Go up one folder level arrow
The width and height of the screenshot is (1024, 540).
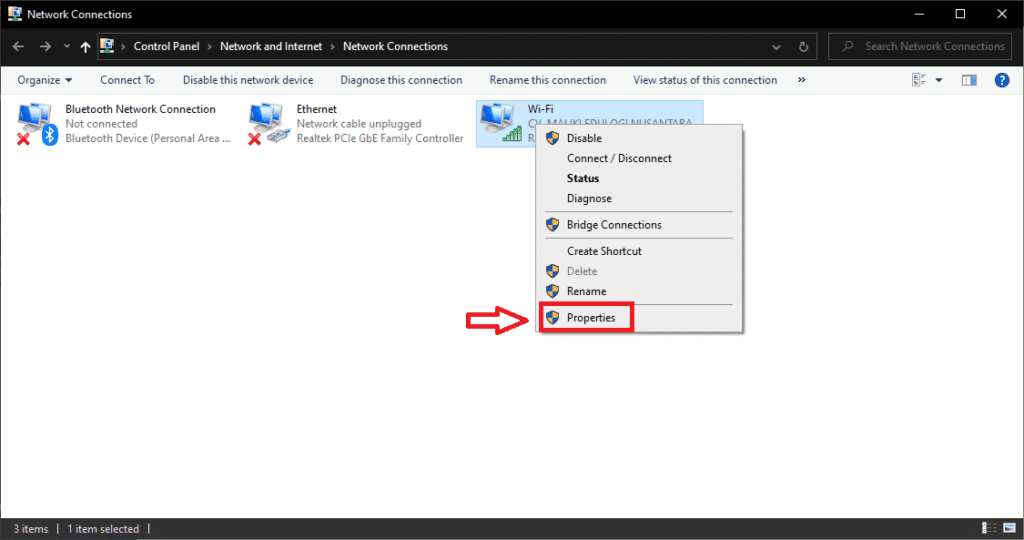click(85, 47)
